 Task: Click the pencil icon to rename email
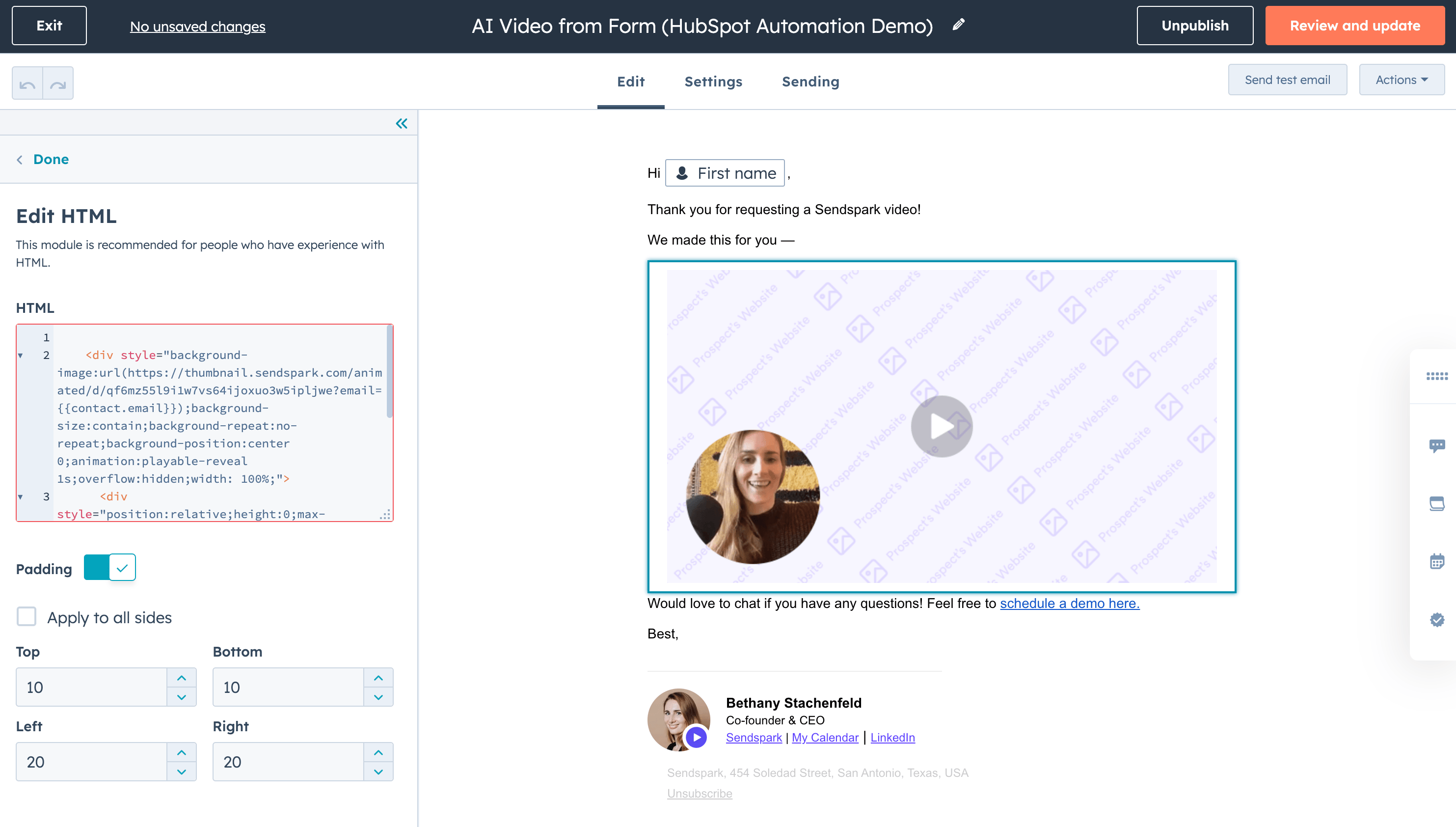pos(958,25)
